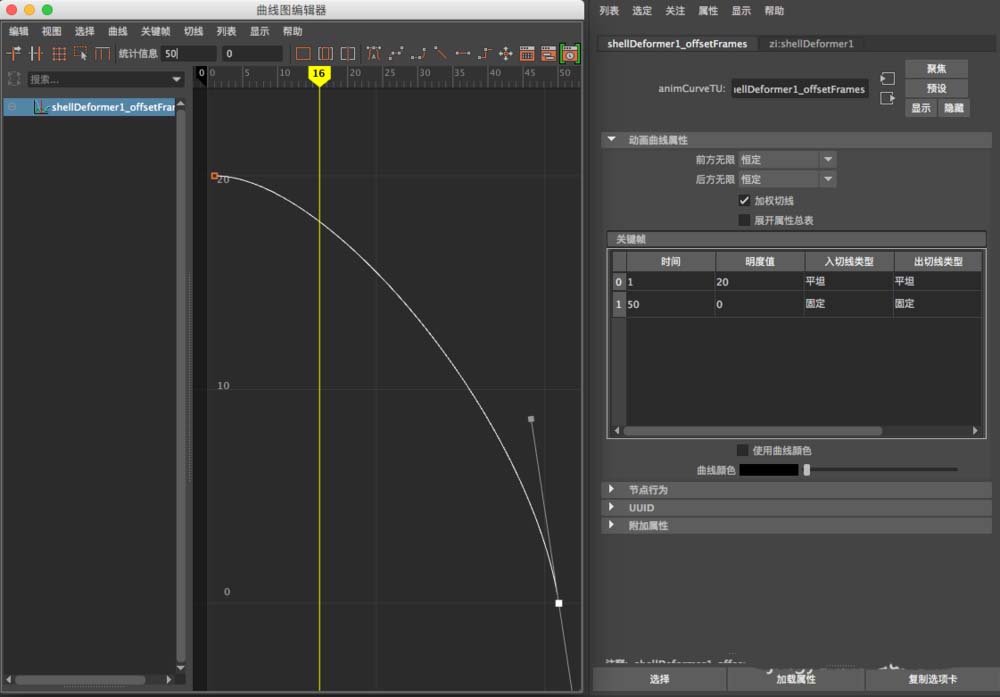
Task: Click the outliner filter icon beside search
Action: 14,79
